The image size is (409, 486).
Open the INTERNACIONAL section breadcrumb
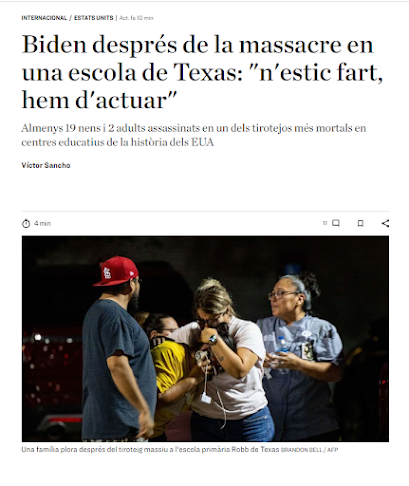(44, 18)
